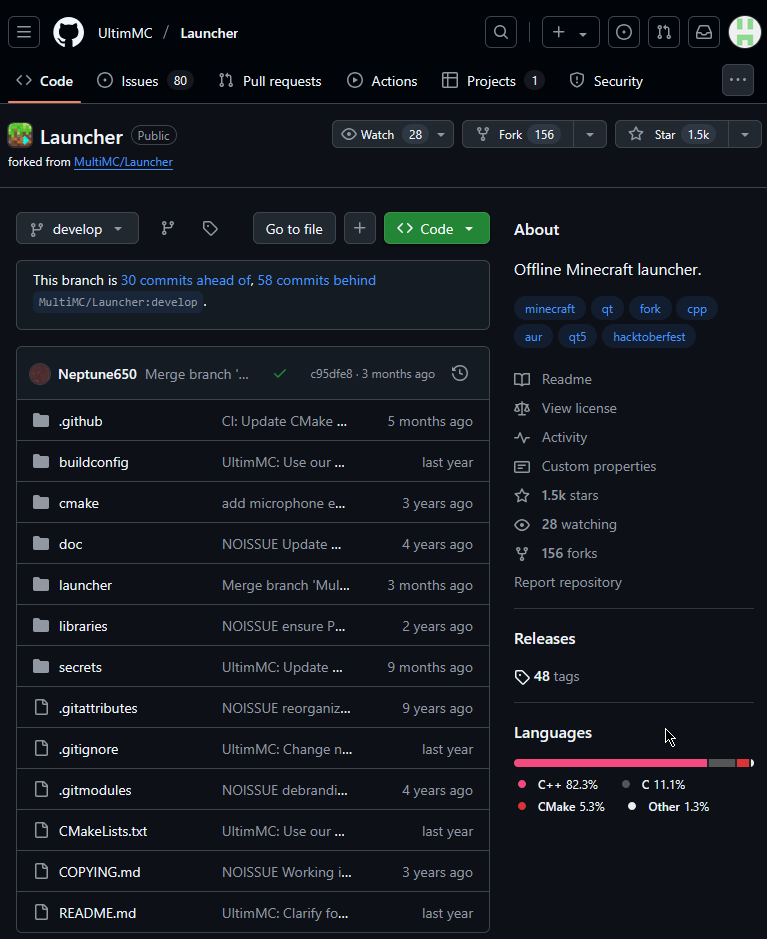Fork this repository
The height and width of the screenshot is (939, 767).
click(518, 134)
